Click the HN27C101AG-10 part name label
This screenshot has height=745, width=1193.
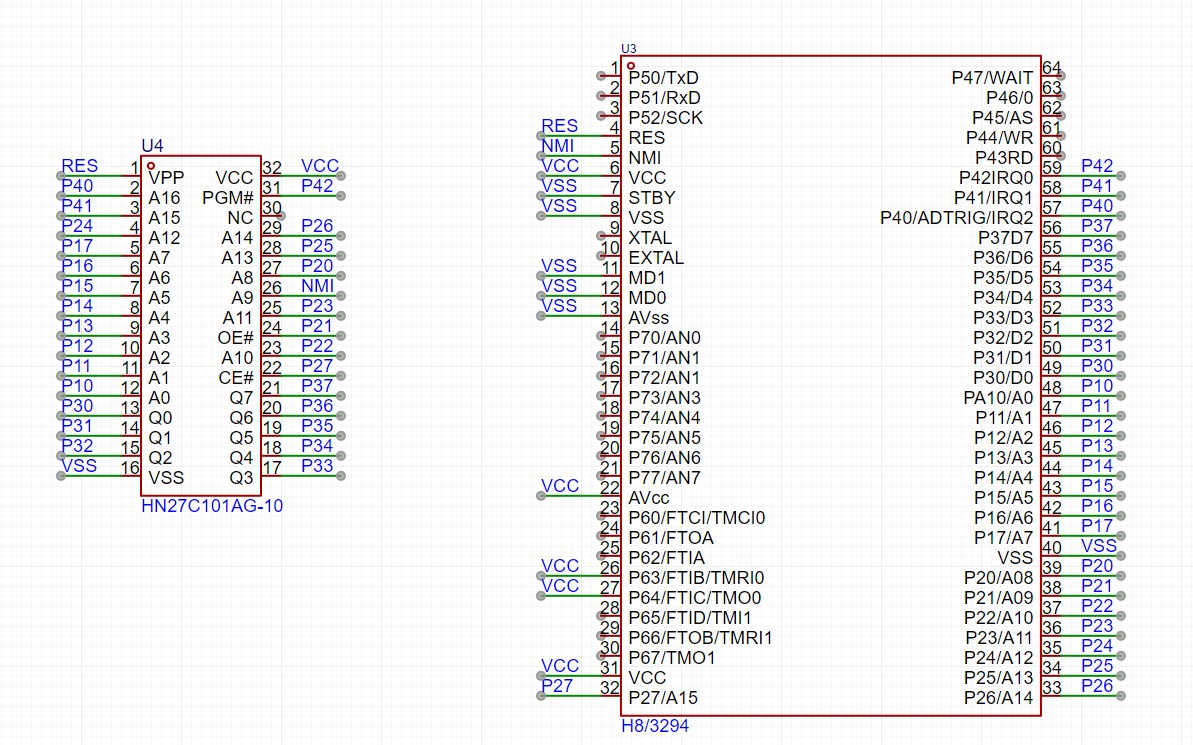(212, 506)
